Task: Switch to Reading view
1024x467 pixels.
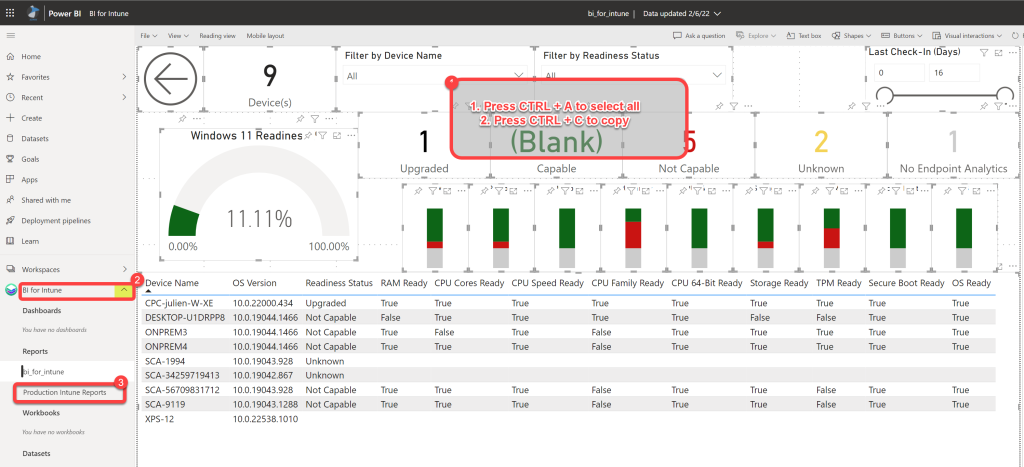Action: point(217,35)
